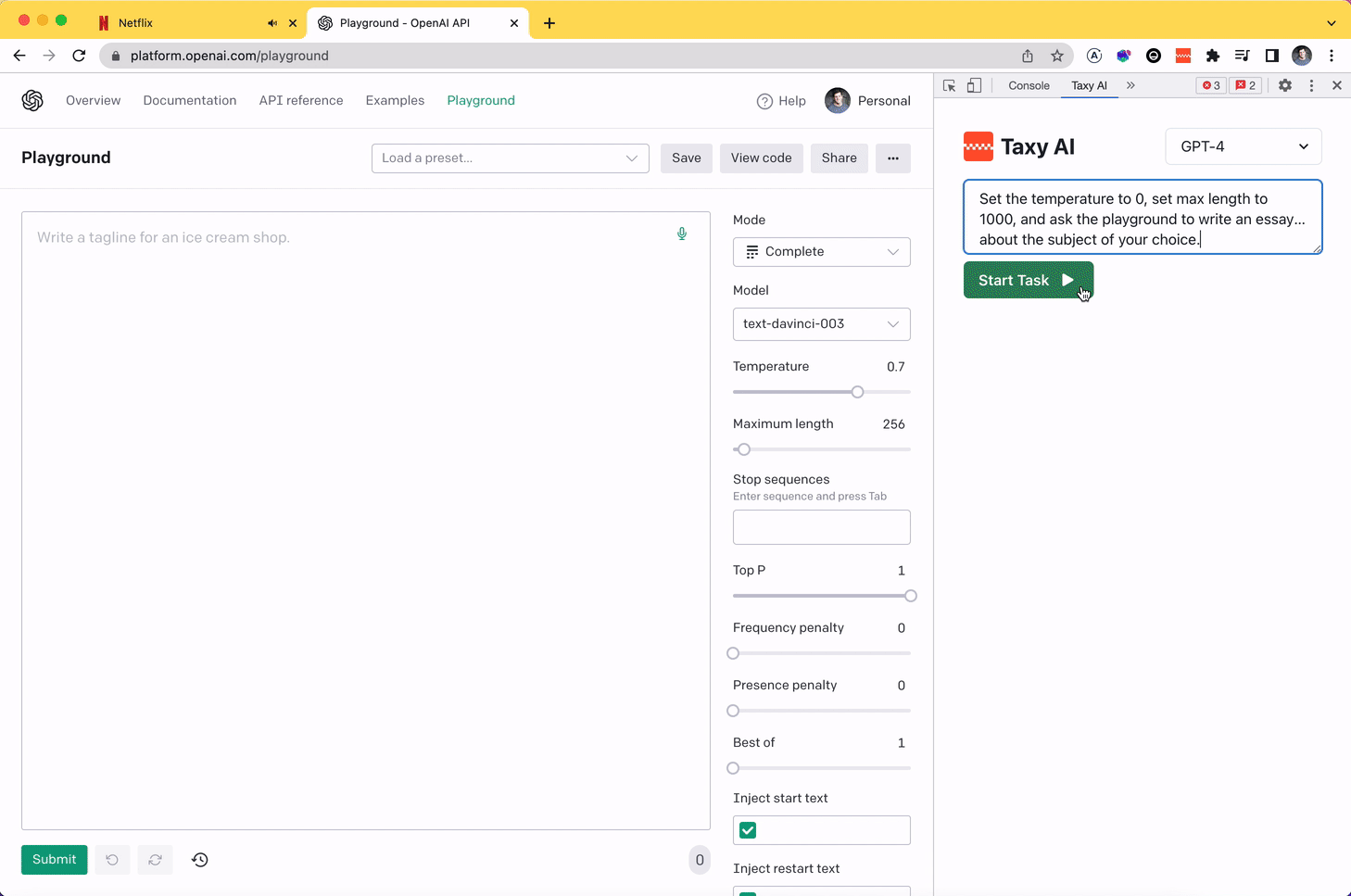Expand the Mode dropdown showing Complete
This screenshot has width=1351, height=896.
pos(821,252)
